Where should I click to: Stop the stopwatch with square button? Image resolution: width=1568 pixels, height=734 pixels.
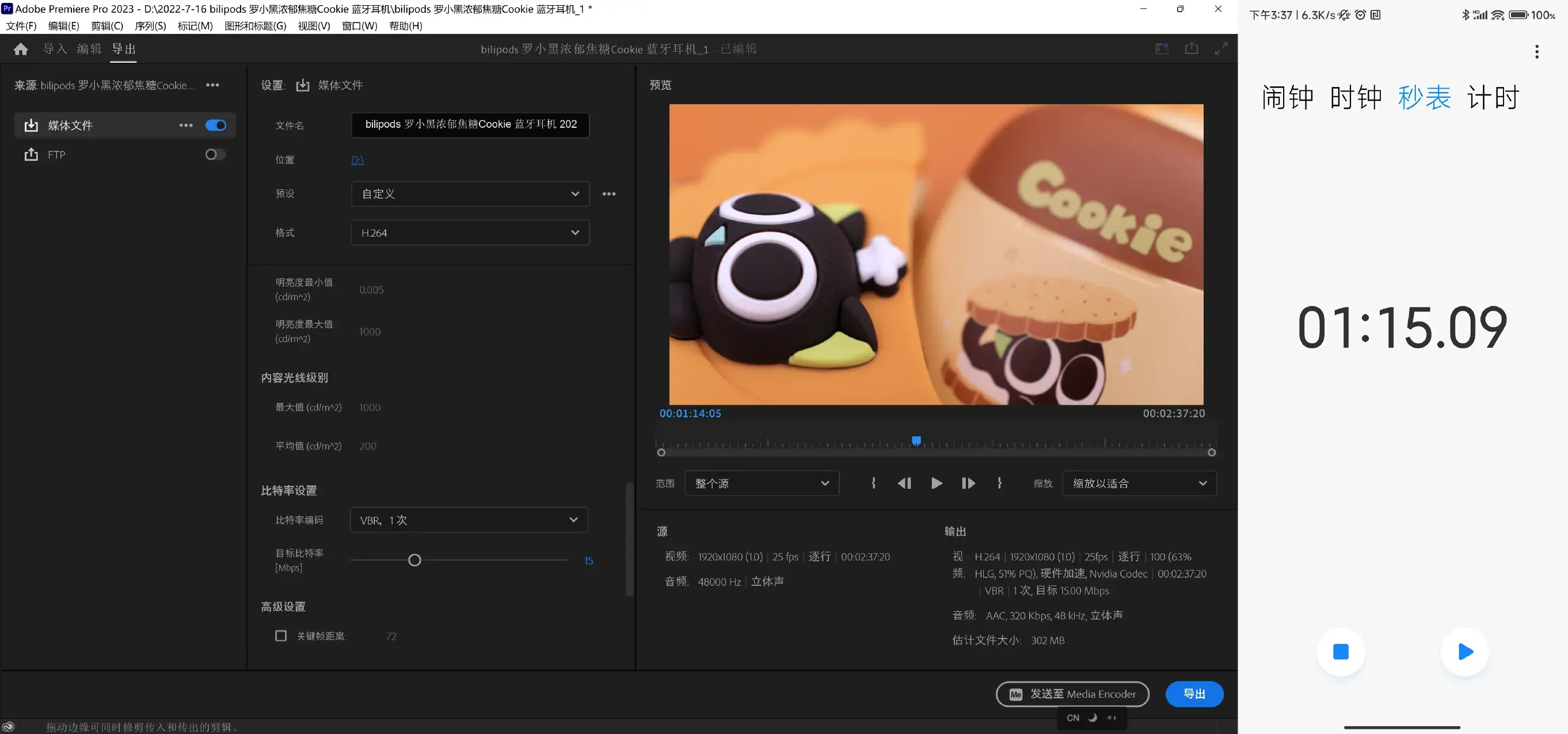click(1341, 652)
